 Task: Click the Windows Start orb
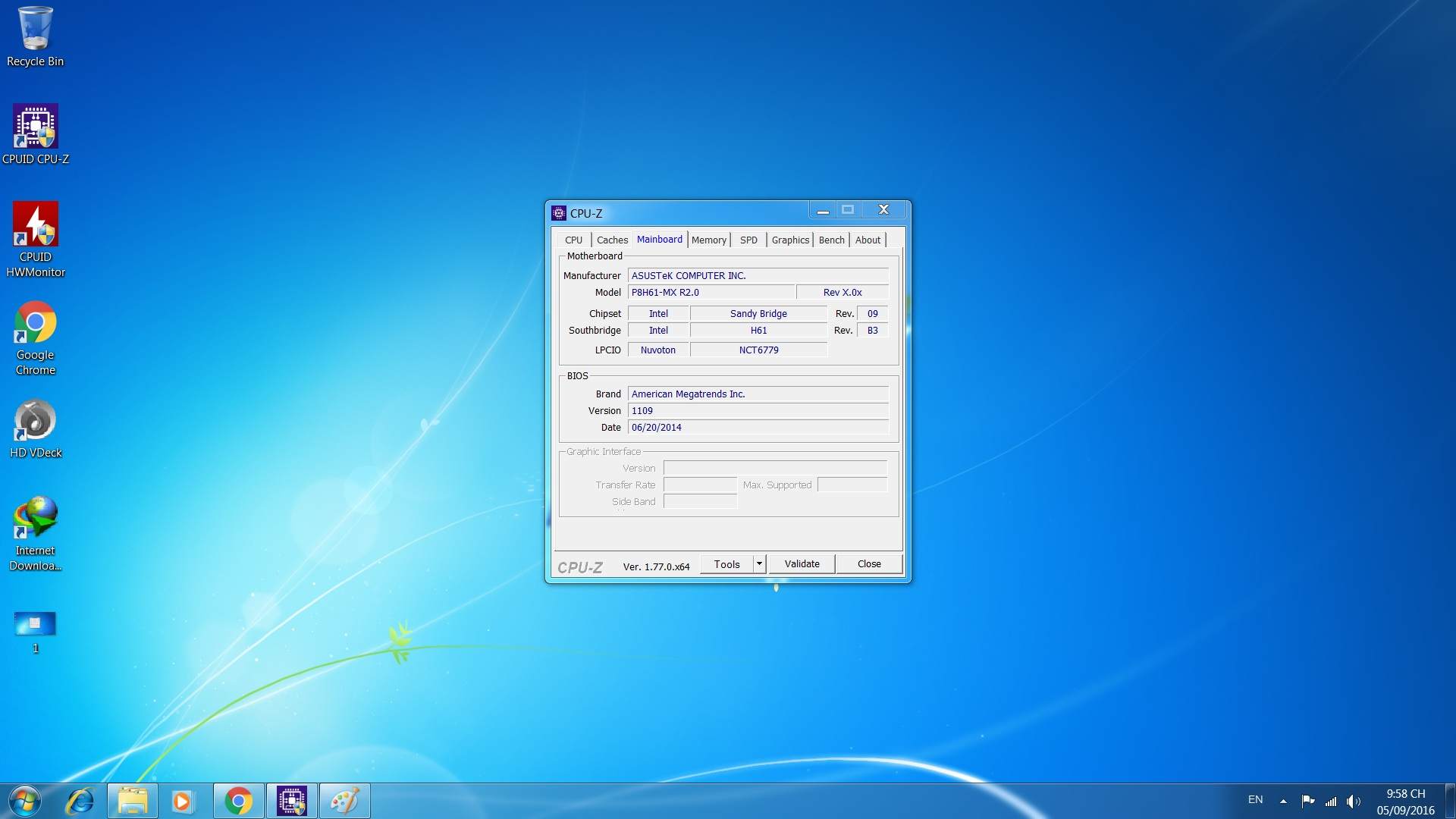24,801
